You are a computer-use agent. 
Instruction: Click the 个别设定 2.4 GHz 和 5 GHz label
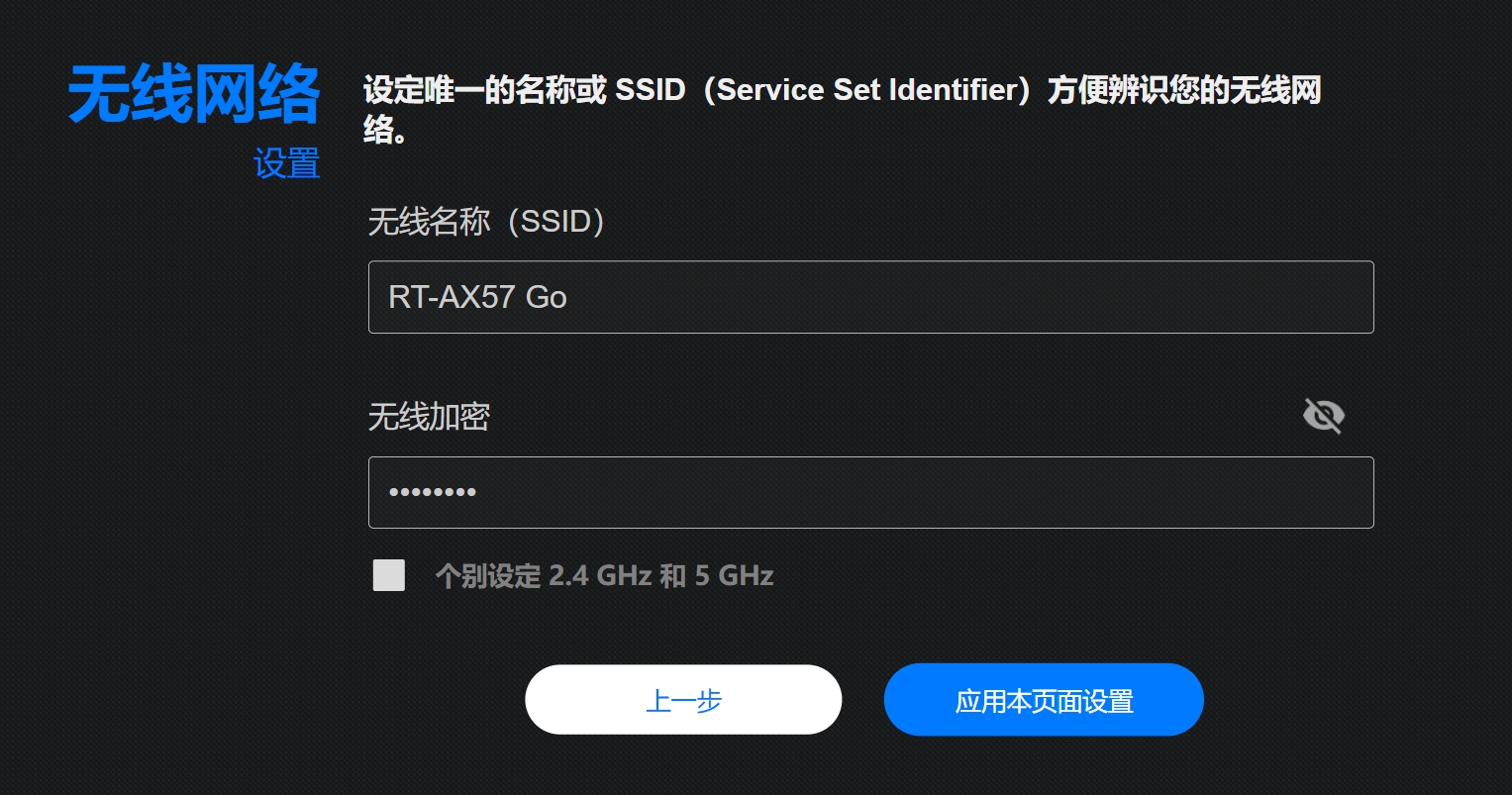coord(605,575)
